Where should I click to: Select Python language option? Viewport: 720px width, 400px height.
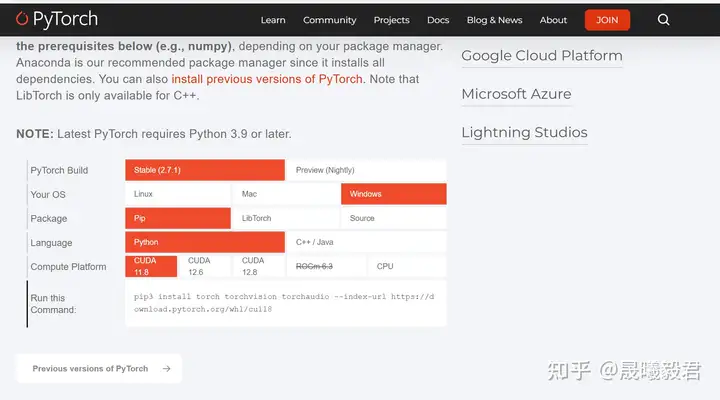[205, 242]
